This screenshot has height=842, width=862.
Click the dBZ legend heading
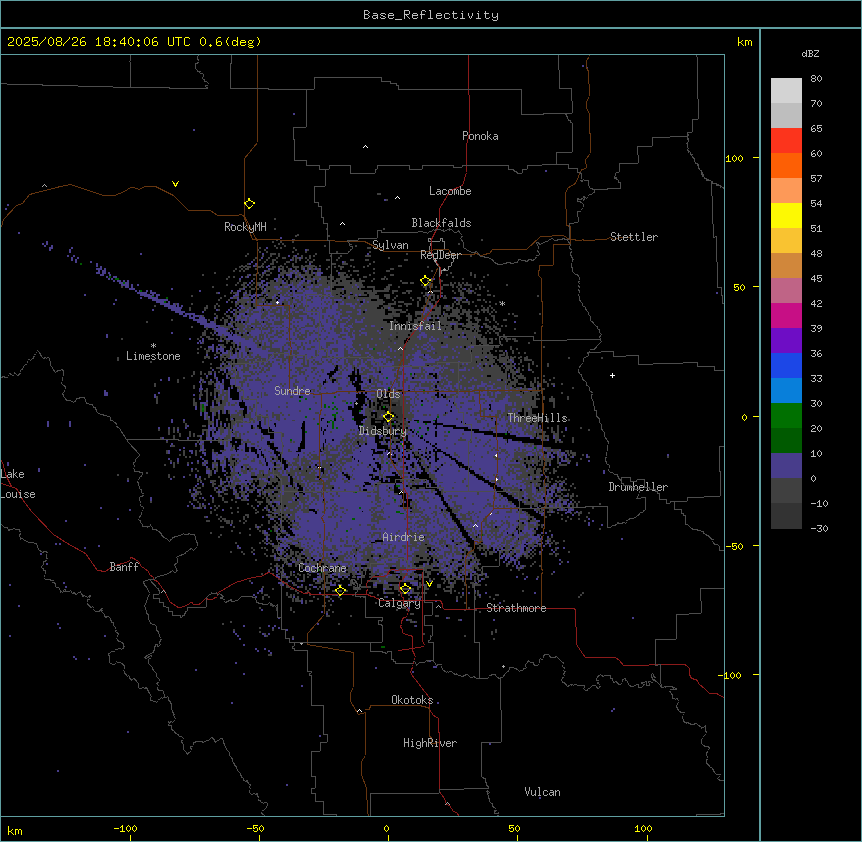810,53
